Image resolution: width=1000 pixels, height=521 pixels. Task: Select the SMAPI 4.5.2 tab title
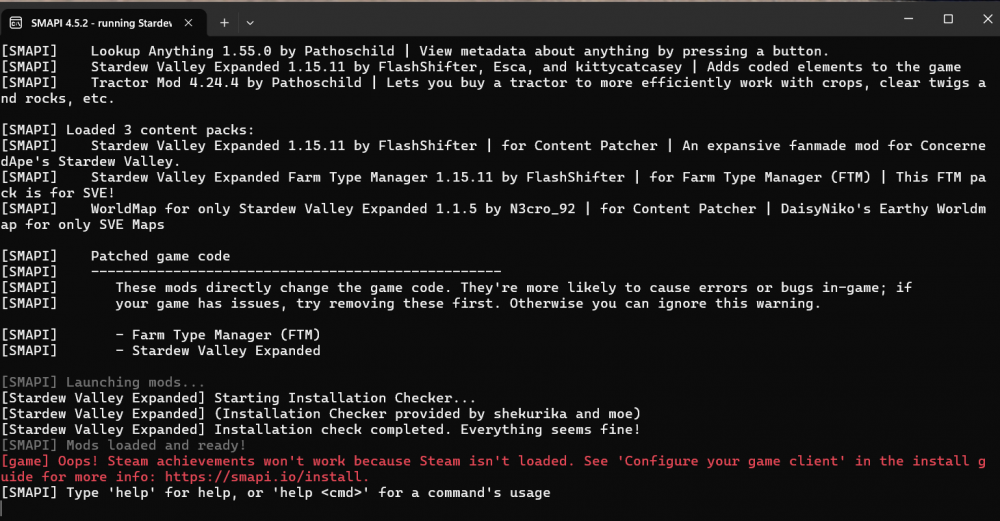point(101,23)
